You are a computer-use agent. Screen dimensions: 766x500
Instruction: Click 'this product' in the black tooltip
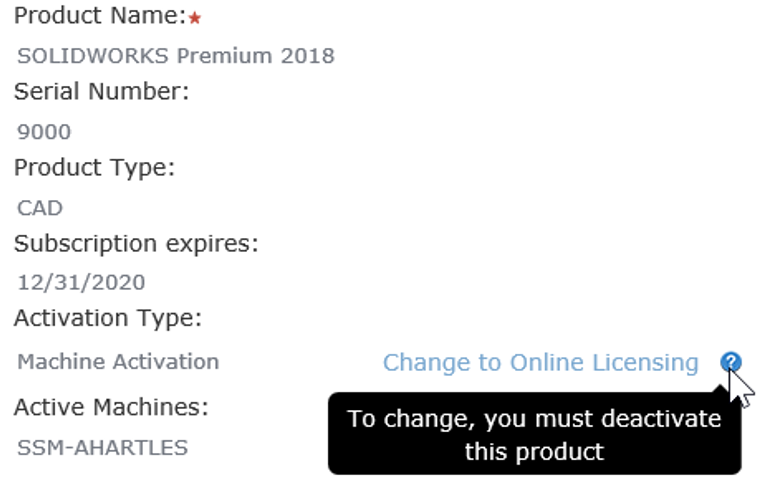click(534, 451)
